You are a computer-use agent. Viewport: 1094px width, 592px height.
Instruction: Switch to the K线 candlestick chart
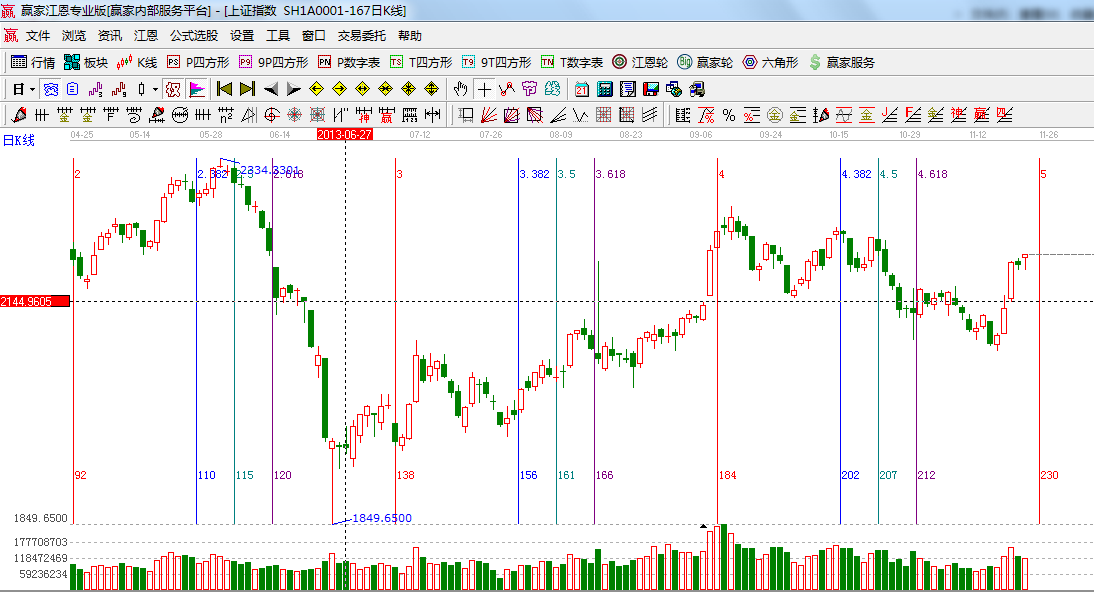point(137,62)
